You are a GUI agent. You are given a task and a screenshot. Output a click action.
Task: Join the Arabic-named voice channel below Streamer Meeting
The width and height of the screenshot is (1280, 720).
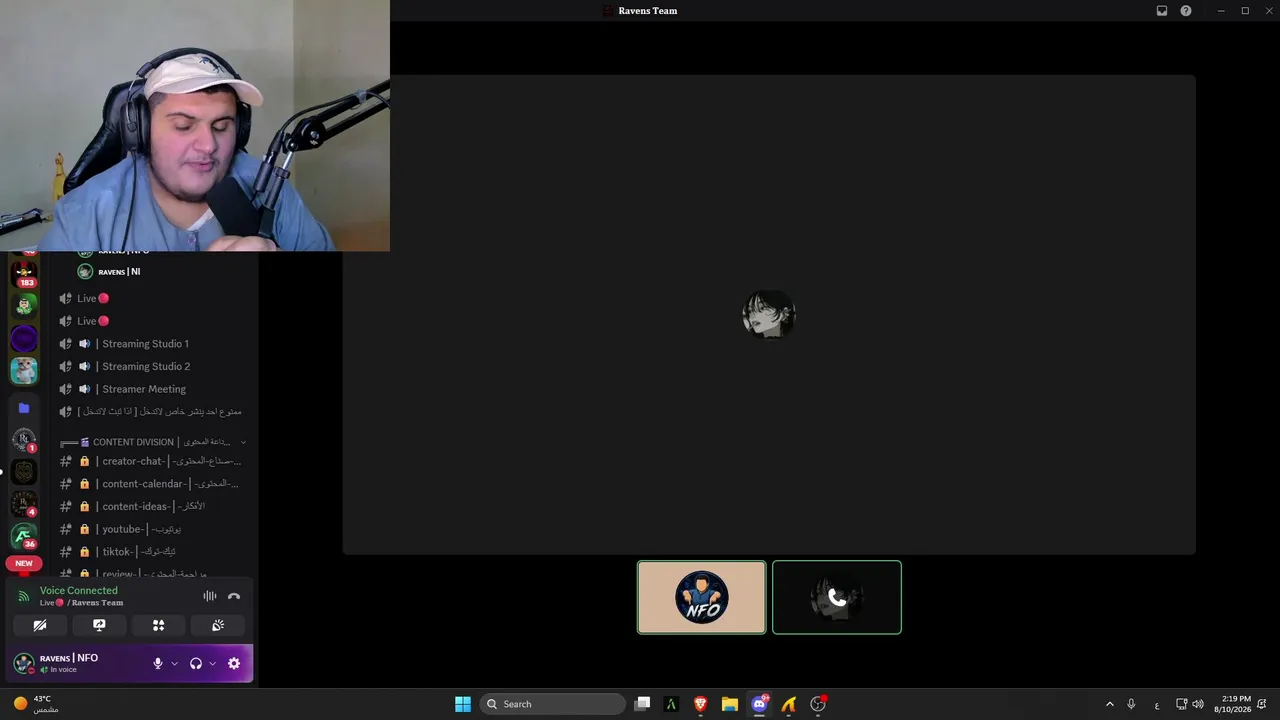154,411
